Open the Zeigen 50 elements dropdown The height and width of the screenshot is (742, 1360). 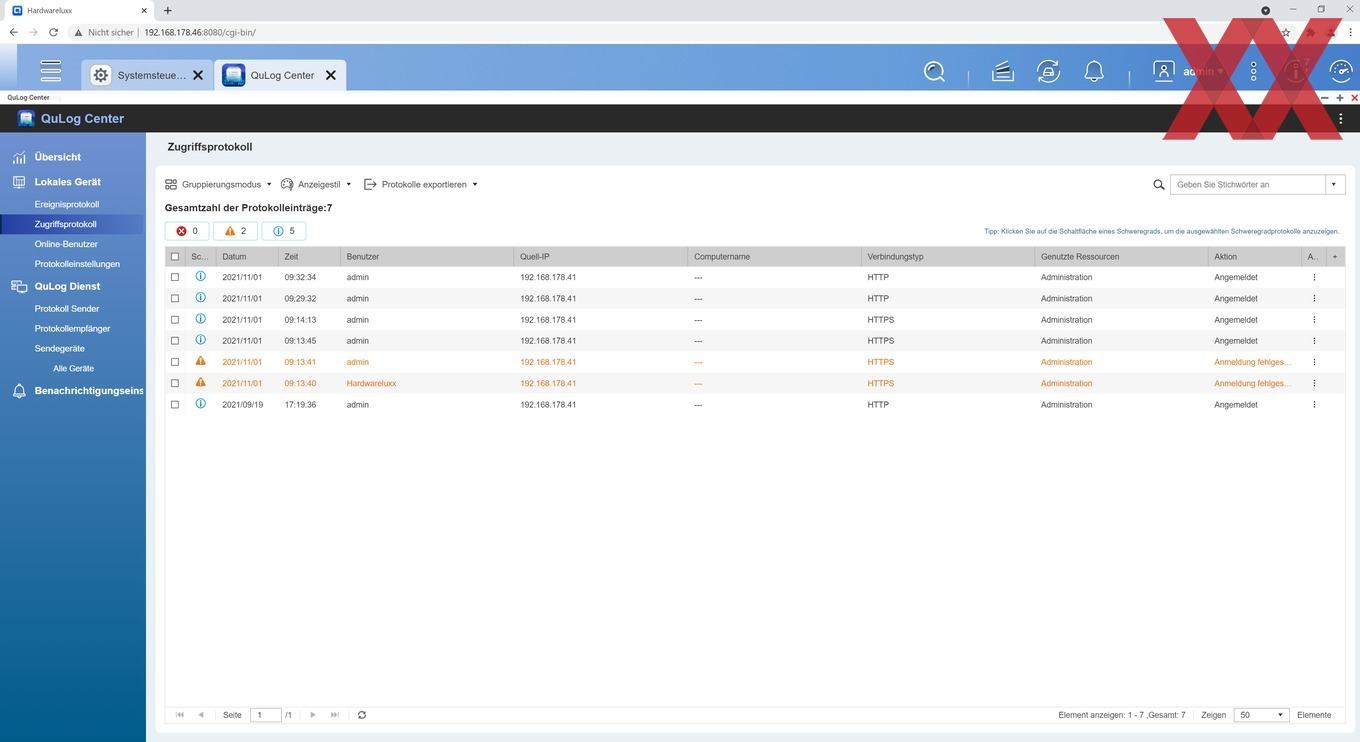click(x=1262, y=715)
